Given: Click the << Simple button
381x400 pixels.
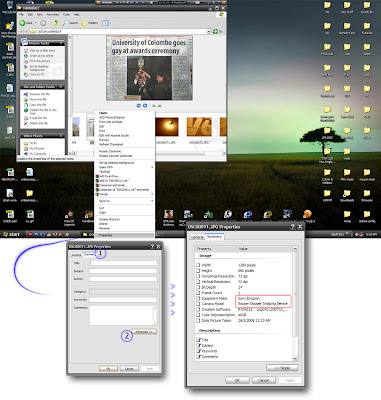Looking at the screenshot, I should point(282,368).
